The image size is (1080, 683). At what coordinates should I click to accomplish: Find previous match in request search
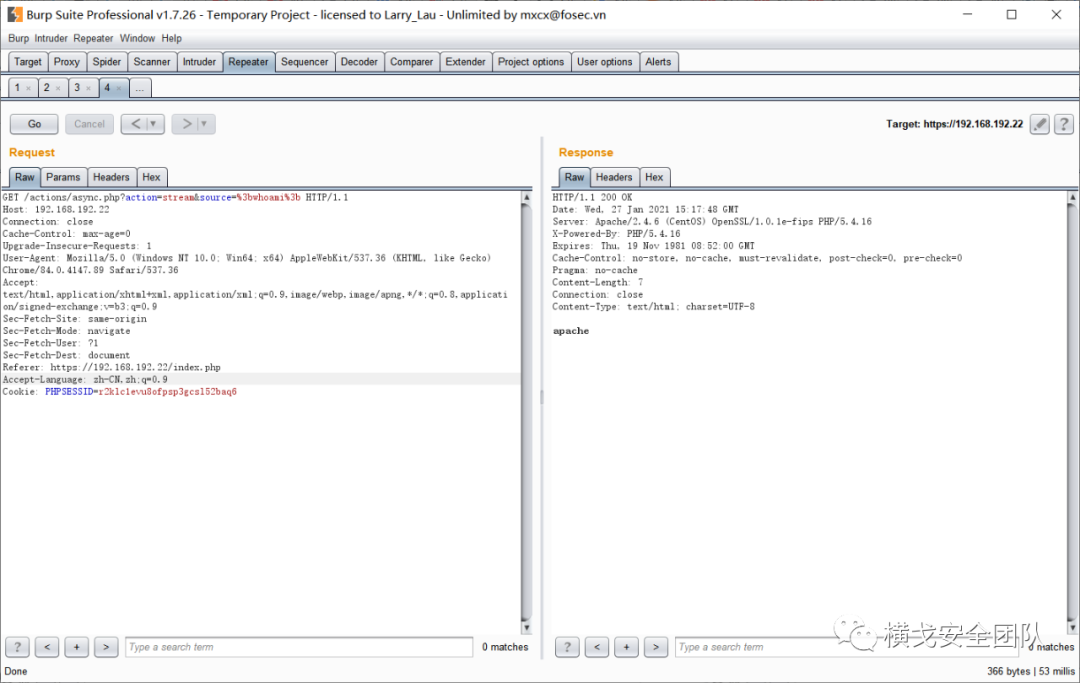[x=47, y=647]
